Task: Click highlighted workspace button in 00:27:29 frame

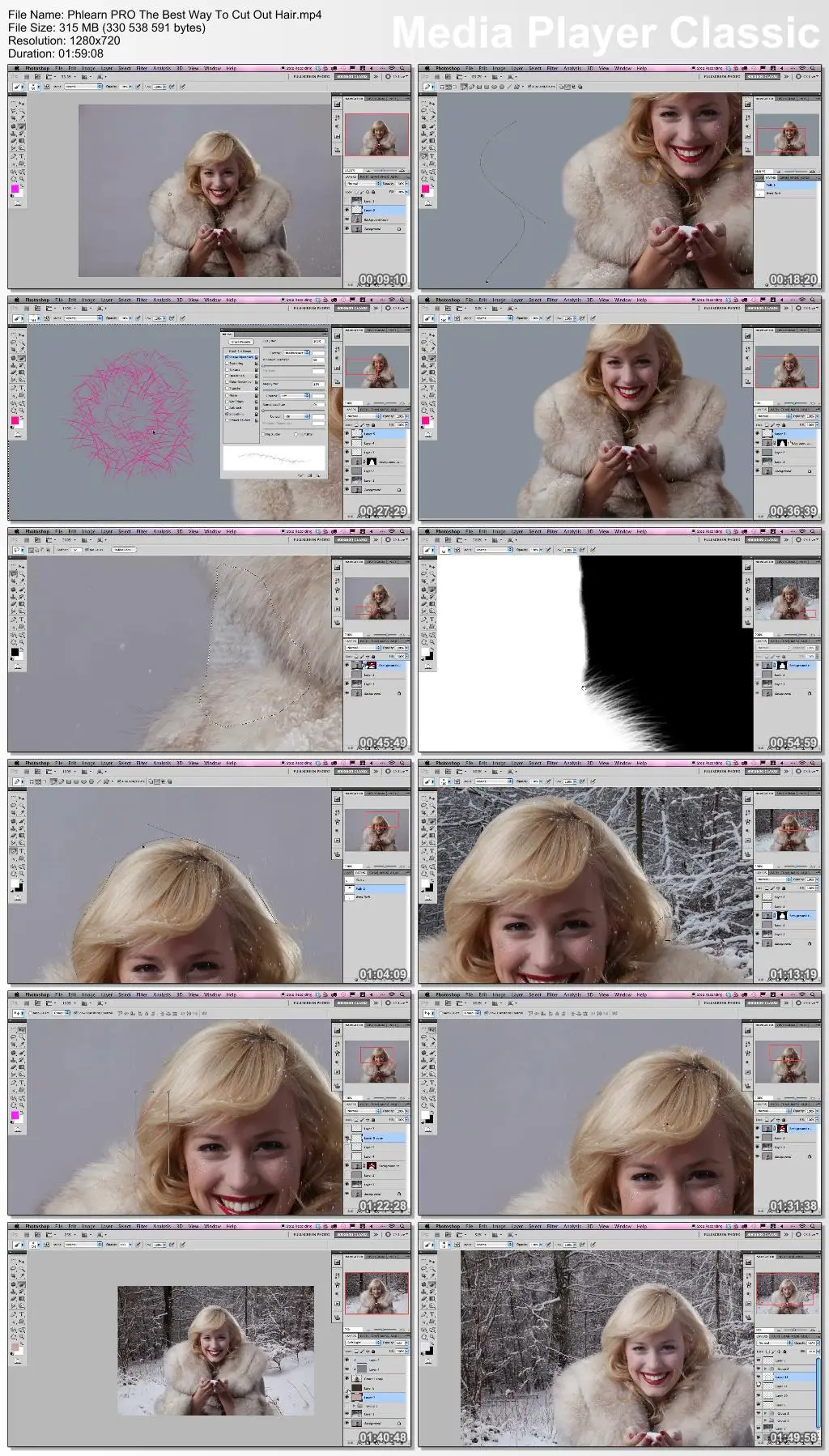Action: tap(352, 309)
